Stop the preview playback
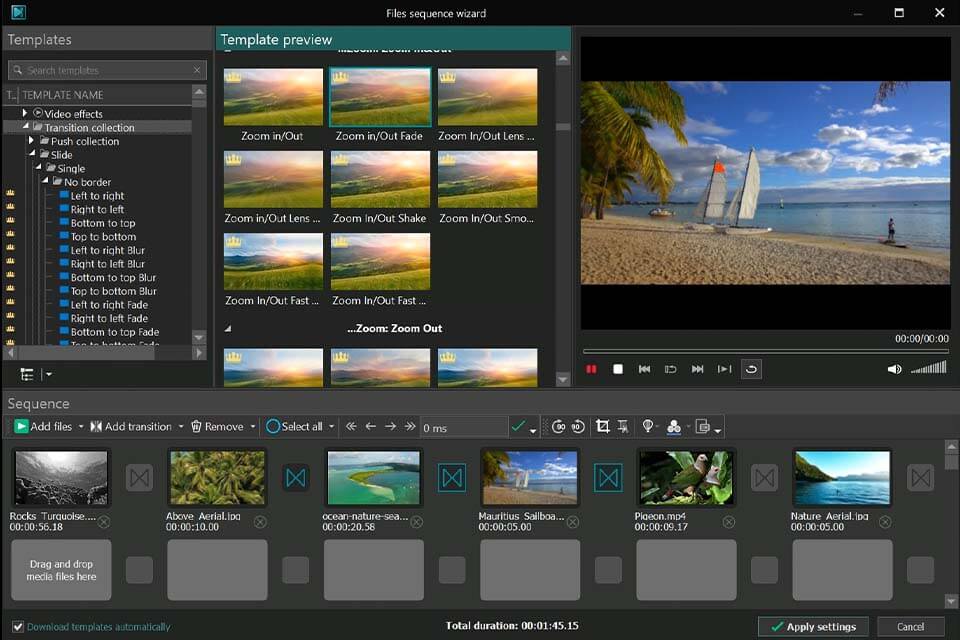Image resolution: width=960 pixels, height=640 pixels. point(618,369)
